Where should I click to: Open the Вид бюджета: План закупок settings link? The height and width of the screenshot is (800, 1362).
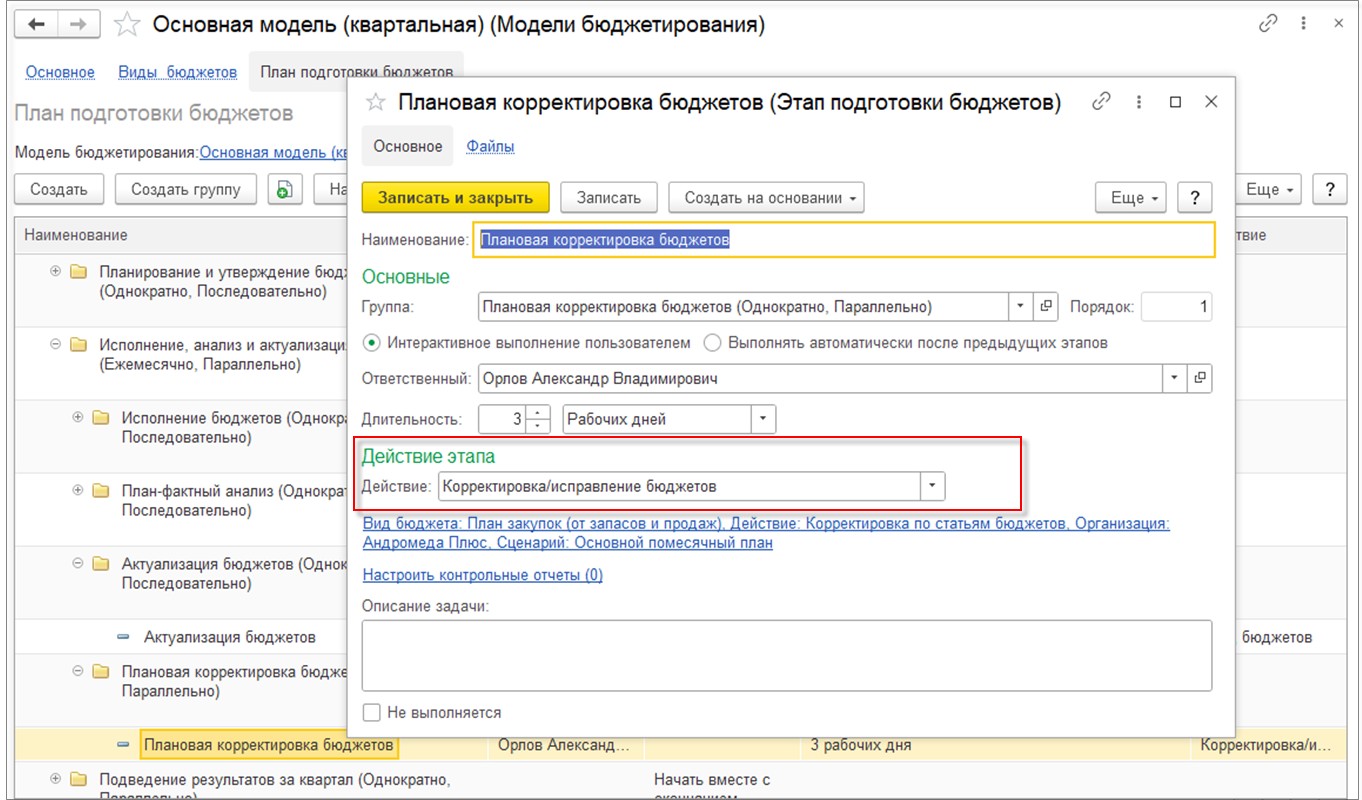click(766, 533)
